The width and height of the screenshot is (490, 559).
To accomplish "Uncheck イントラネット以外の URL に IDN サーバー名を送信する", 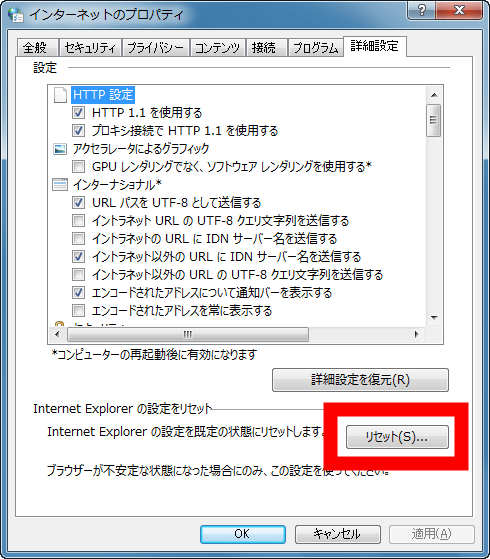I will [x=78, y=256].
